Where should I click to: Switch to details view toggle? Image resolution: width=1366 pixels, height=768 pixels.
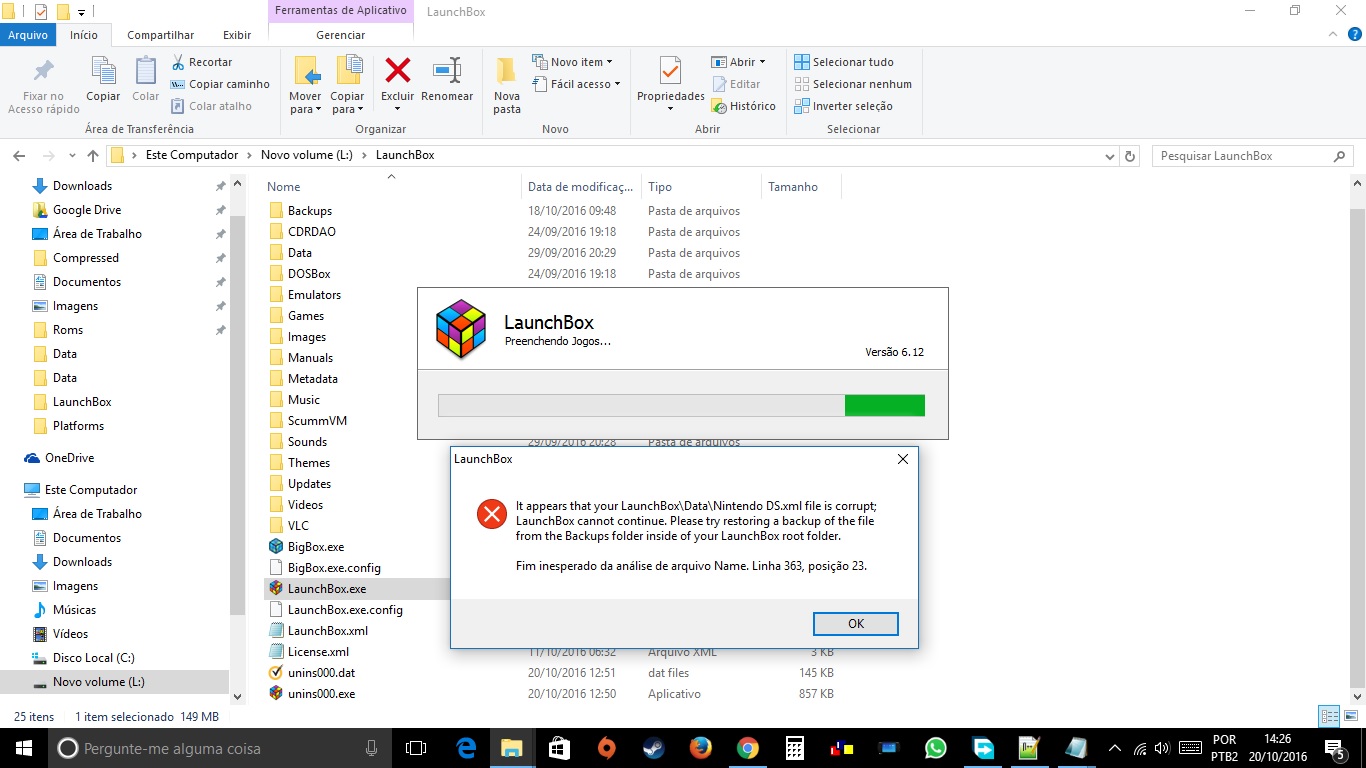[x=1329, y=716]
